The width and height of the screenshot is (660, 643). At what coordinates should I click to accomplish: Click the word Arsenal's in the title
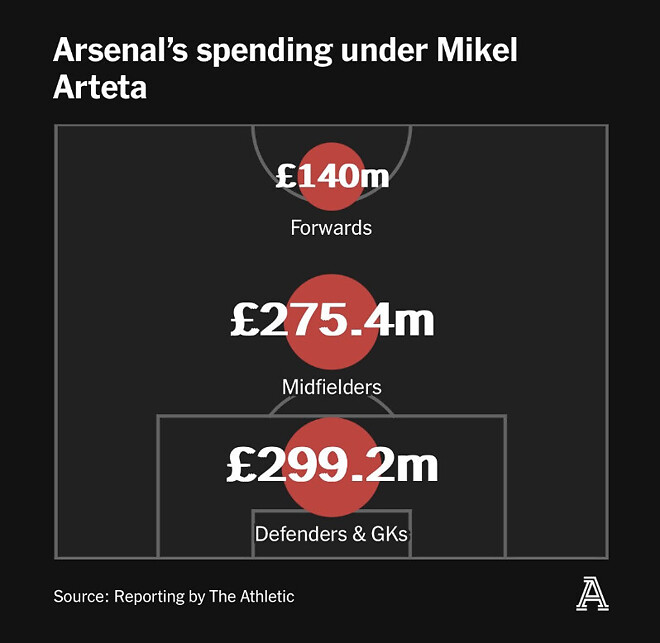[120, 50]
